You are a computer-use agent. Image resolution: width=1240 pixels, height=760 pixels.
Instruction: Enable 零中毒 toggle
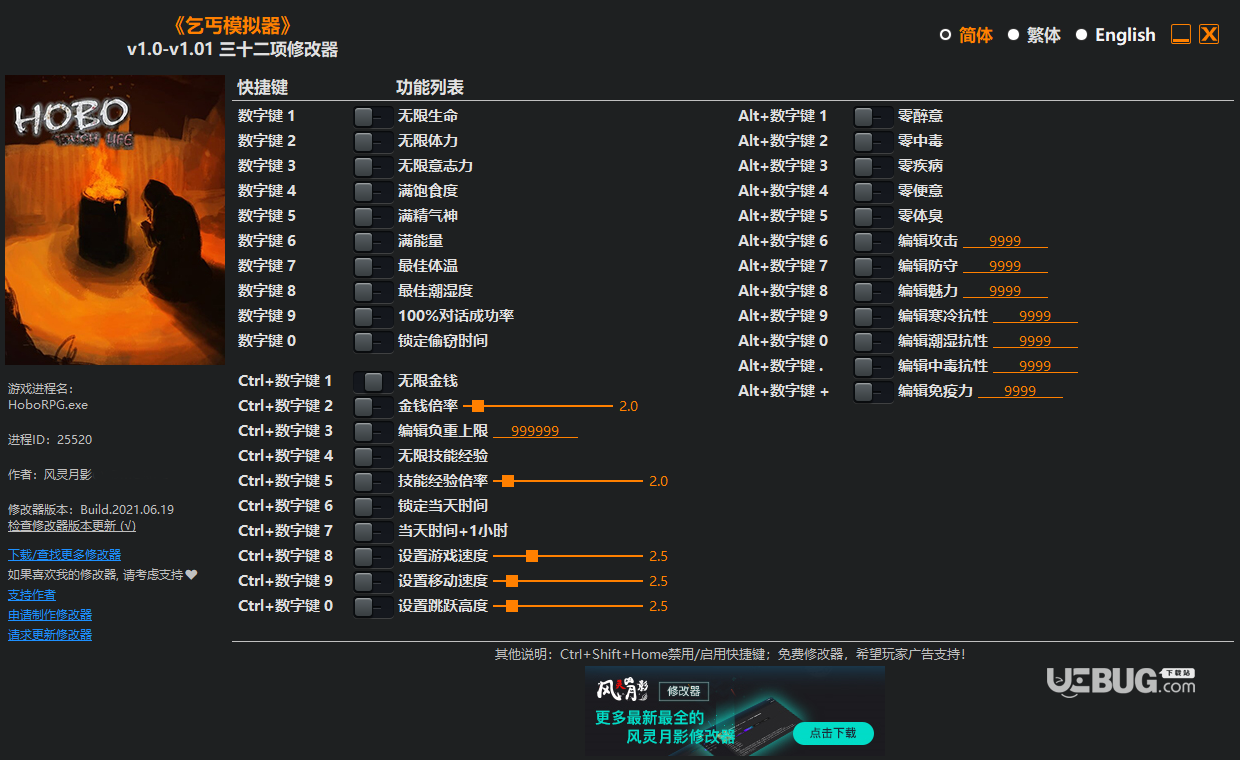coord(874,141)
